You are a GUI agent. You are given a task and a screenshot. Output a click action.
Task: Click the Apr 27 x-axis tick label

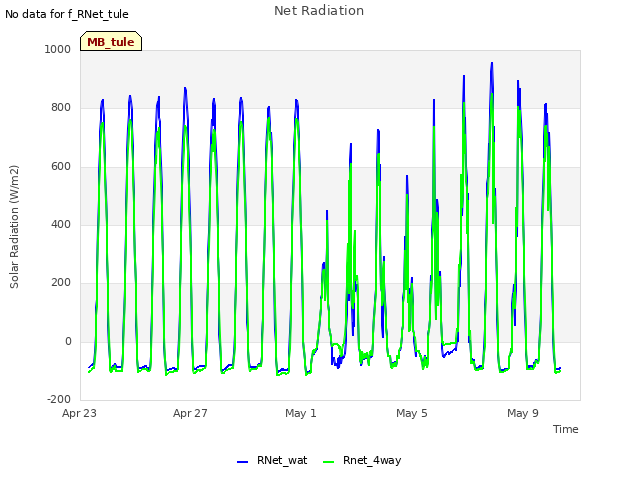[190, 413]
